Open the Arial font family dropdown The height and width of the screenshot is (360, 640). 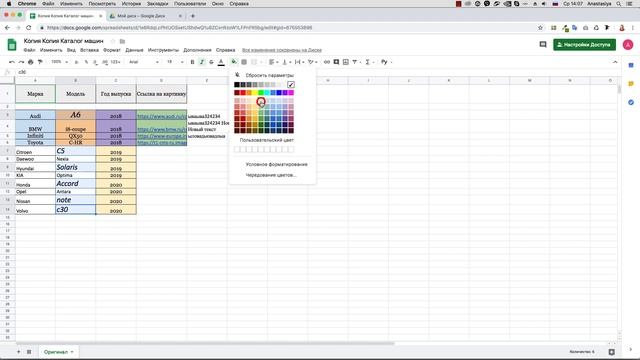tap(144, 62)
